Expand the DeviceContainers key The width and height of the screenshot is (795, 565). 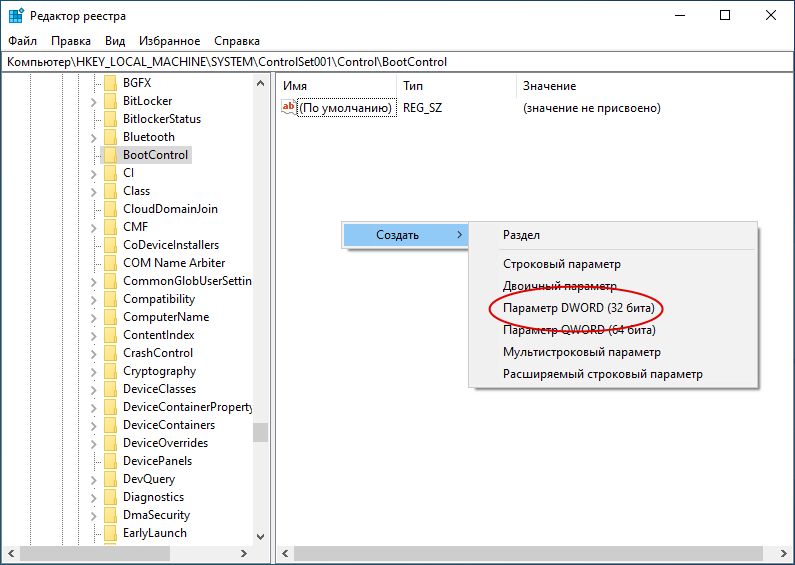(94, 426)
